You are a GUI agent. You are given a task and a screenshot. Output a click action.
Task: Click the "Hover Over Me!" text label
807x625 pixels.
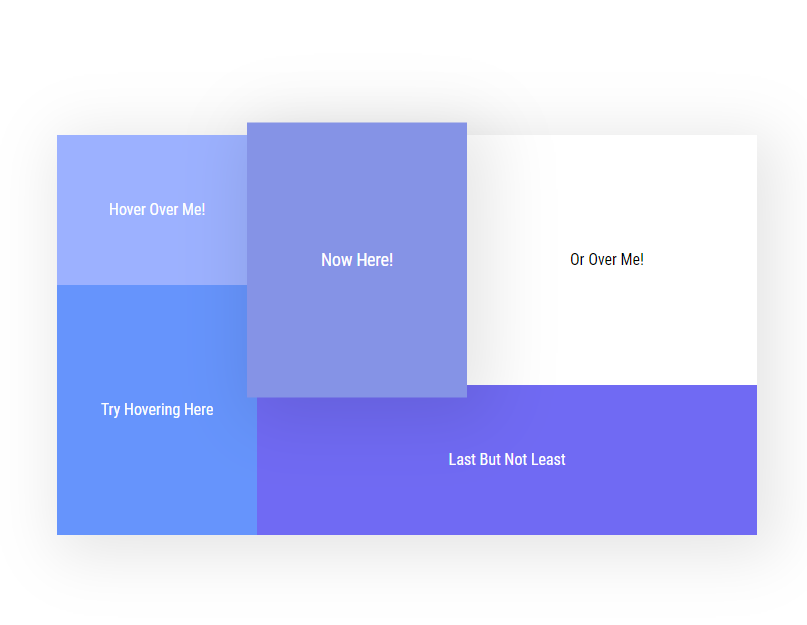[157, 209]
